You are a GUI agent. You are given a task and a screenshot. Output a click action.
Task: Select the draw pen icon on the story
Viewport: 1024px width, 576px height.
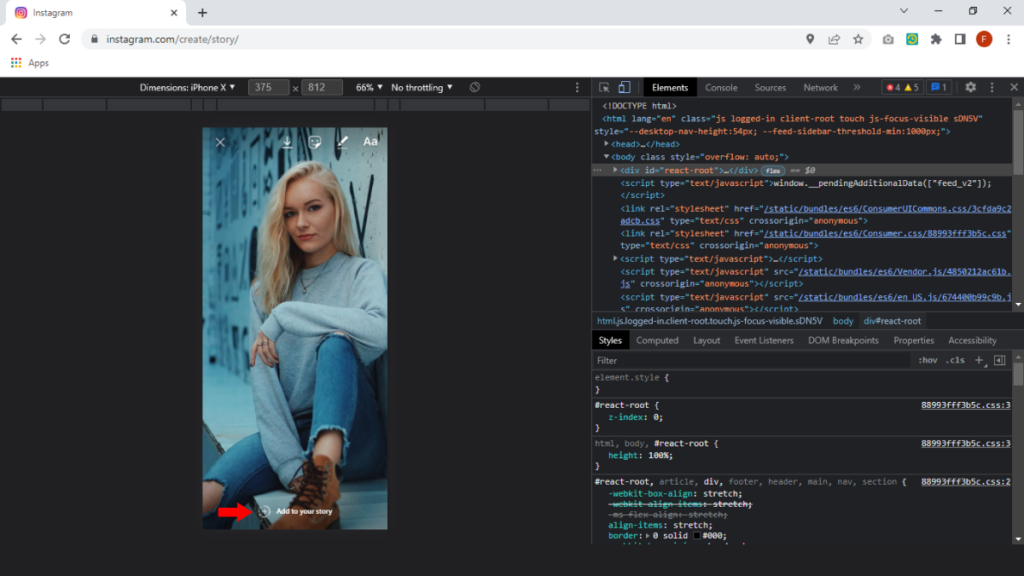(x=342, y=142)
